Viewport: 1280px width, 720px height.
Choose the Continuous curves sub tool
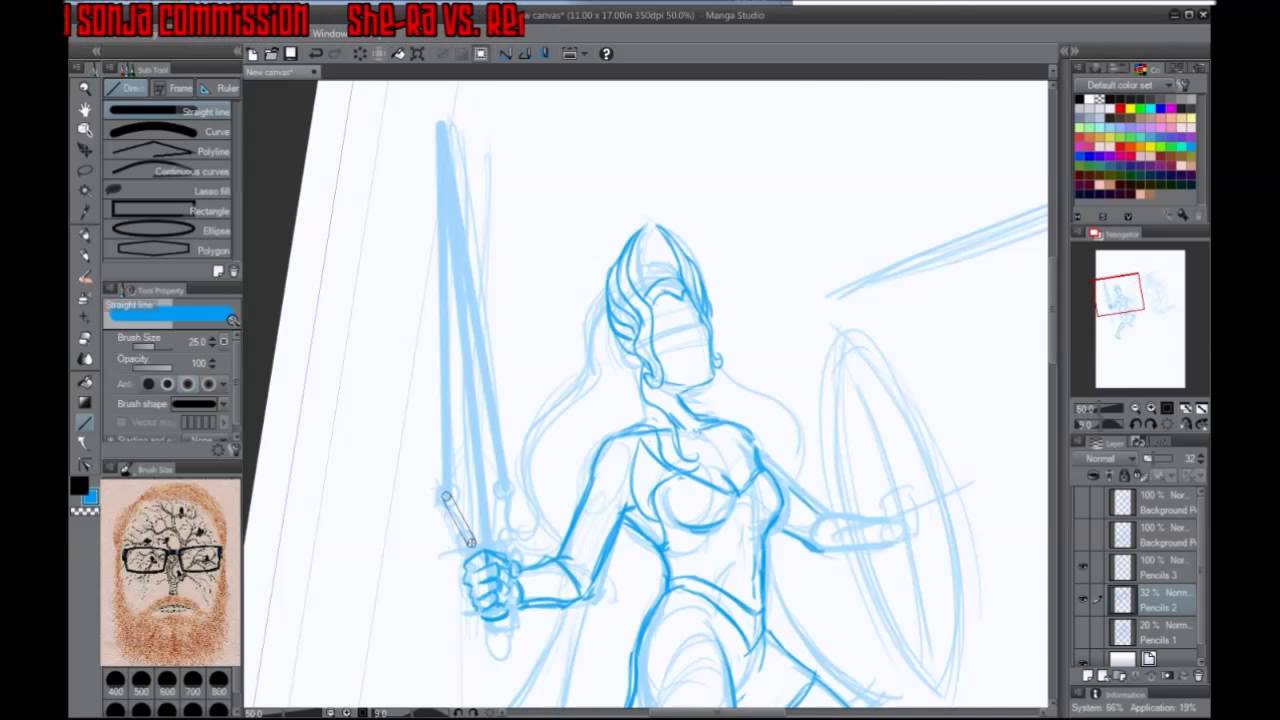click(x=170, y=171)
